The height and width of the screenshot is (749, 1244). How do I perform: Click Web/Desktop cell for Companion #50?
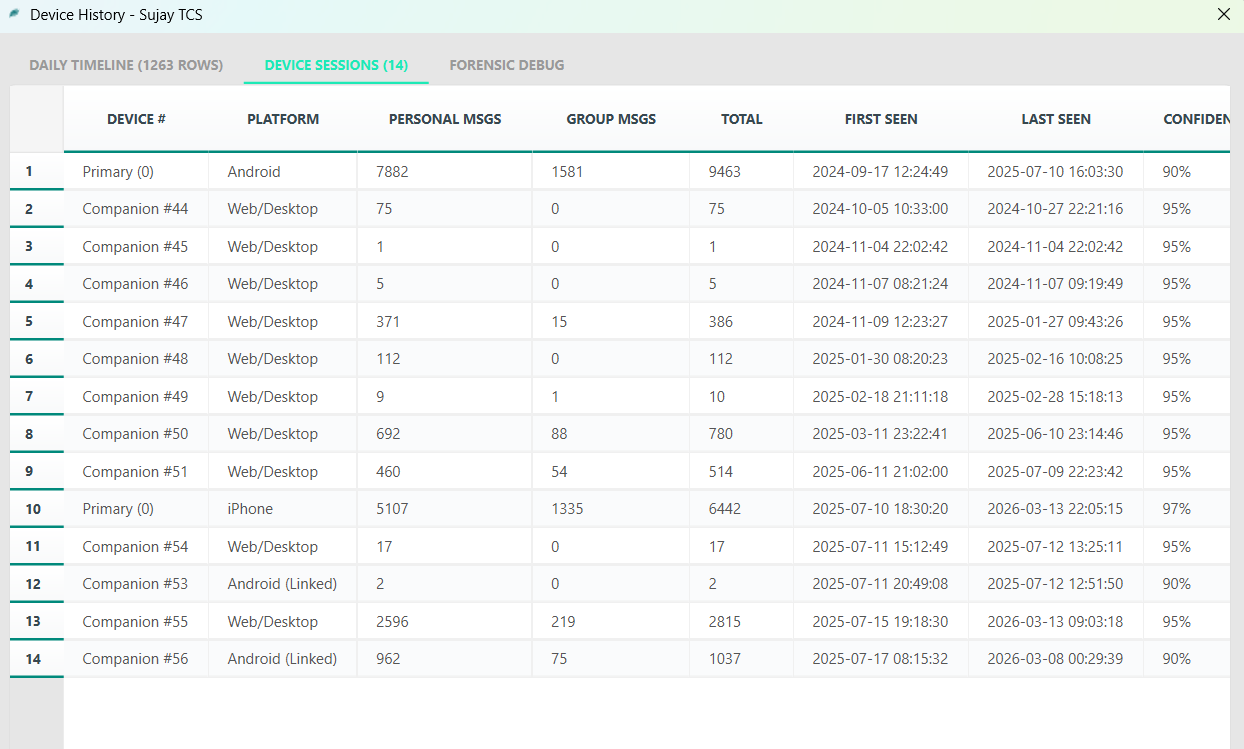tap(283, 434)
